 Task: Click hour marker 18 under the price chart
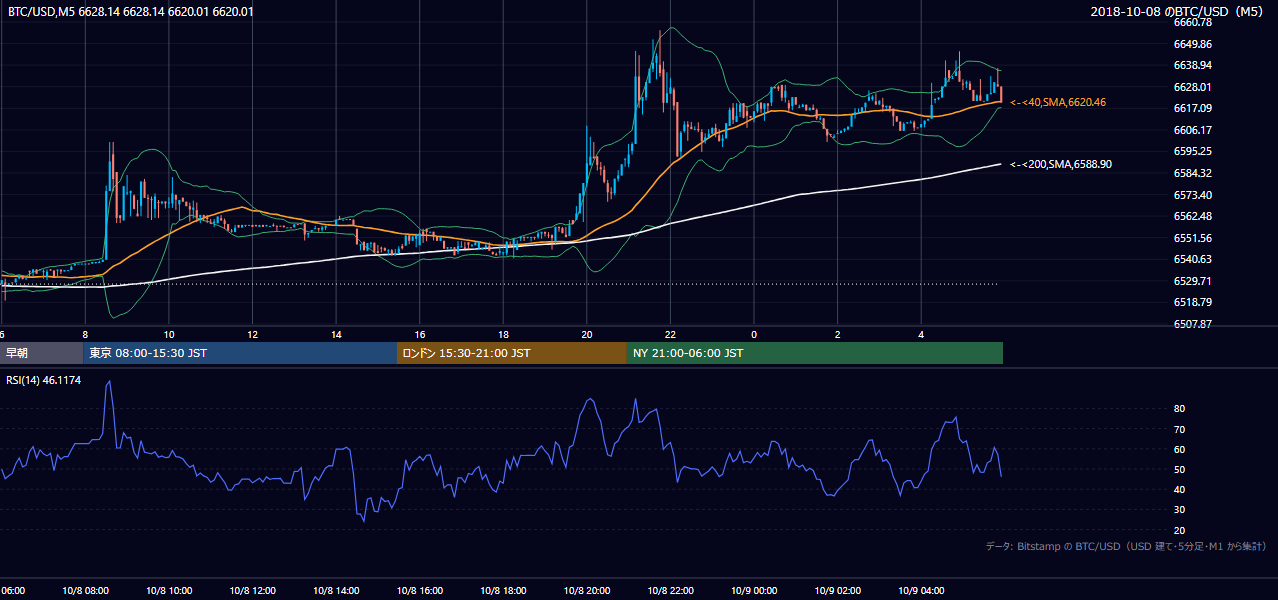[503, 335]
